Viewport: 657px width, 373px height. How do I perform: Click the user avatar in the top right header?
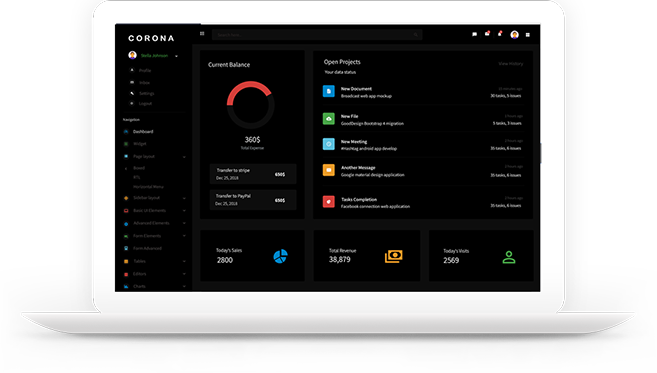click(x=515, y=34)
